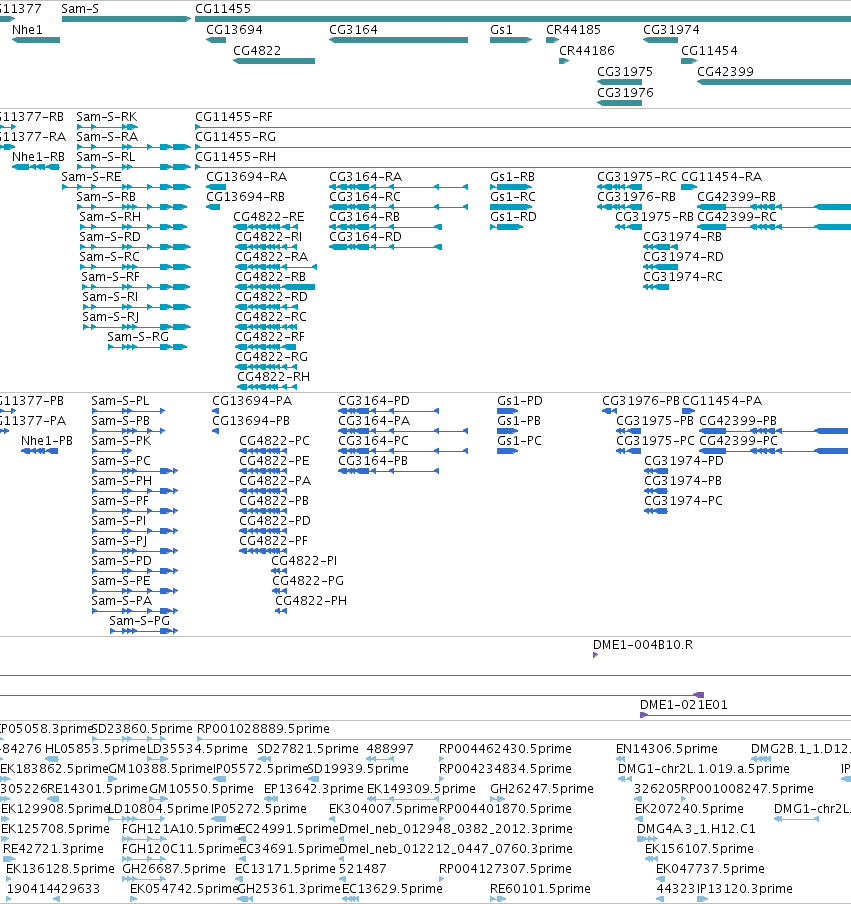Click protein Gs1-PC
The height and width of the screenshot is (904, 851).
[x=519, y=441]
